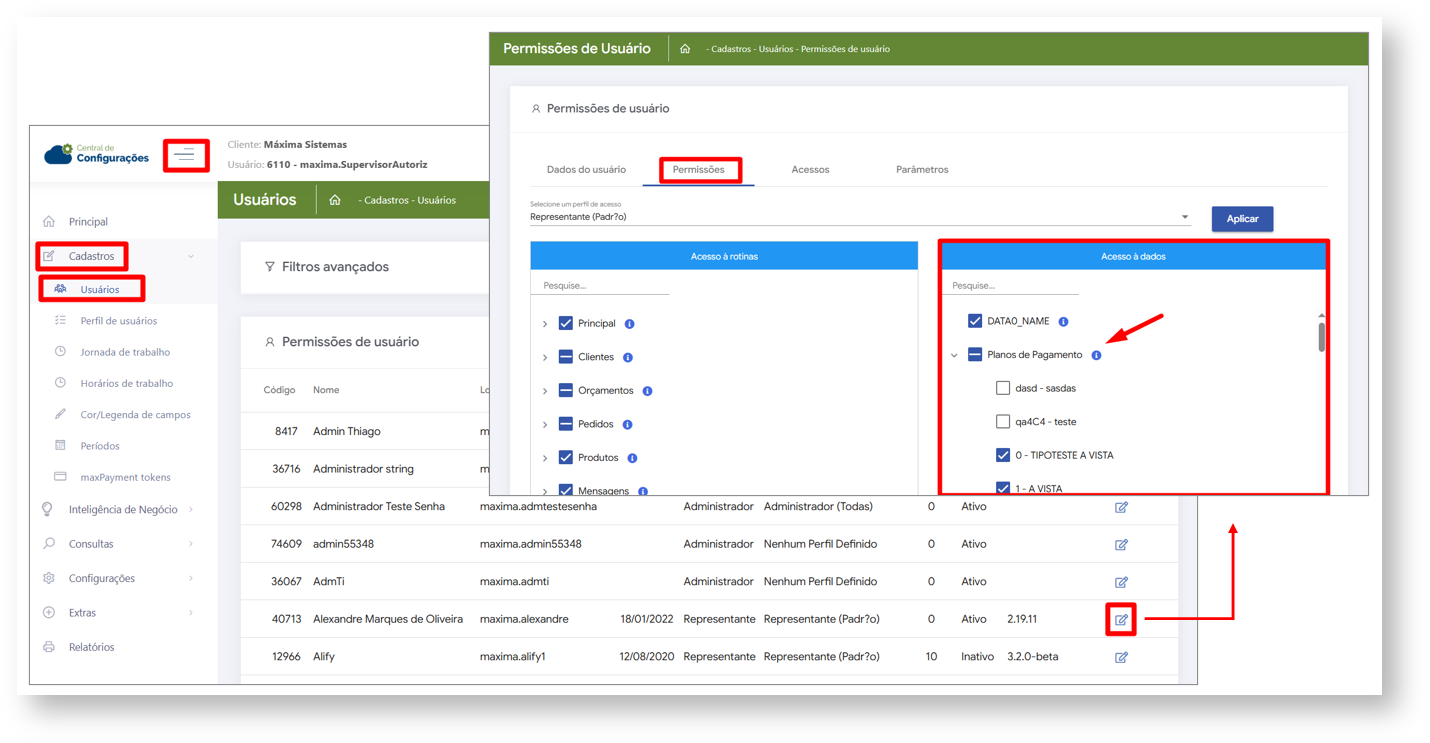Screen dimensions: 1430x743
Task: Click the hamburger menu icon
Action: coord(185,155)
